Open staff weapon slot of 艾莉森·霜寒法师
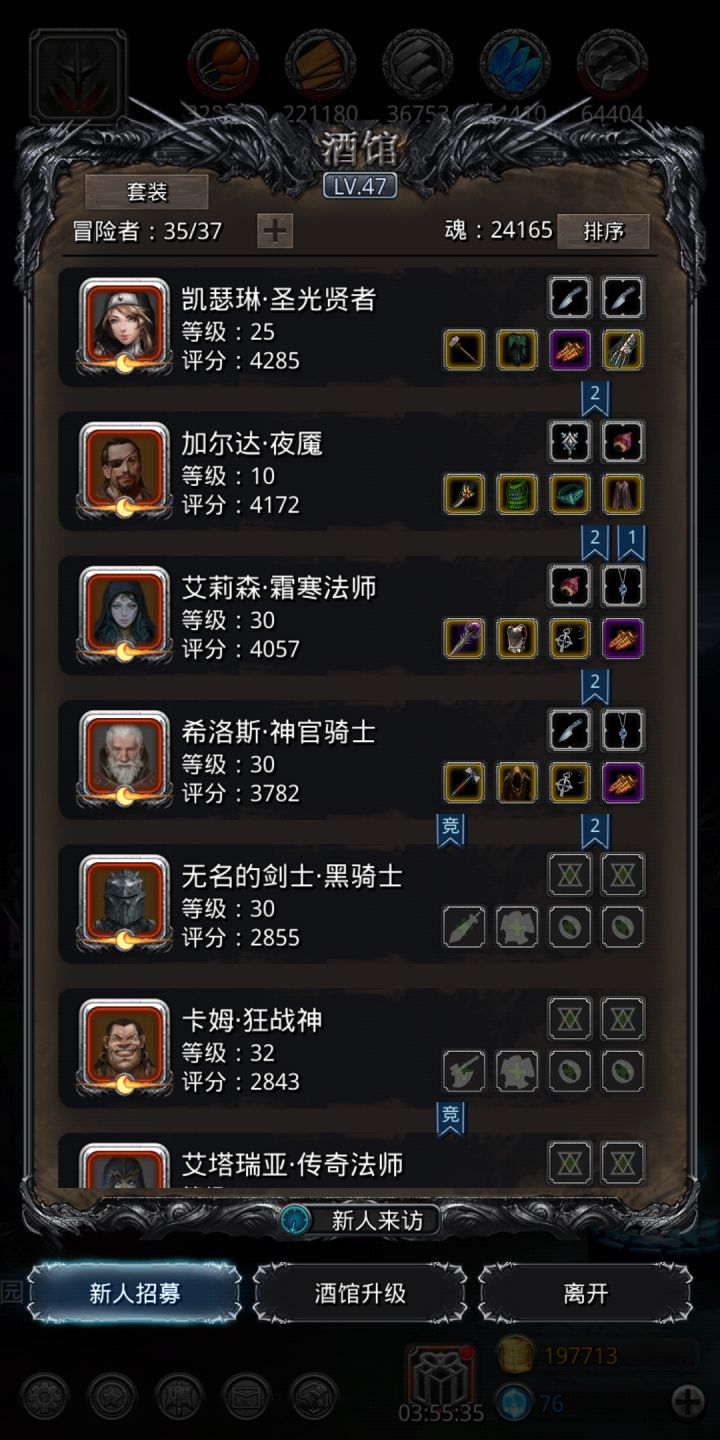This screenshot has width=720, height=1440. pos(464,638)
